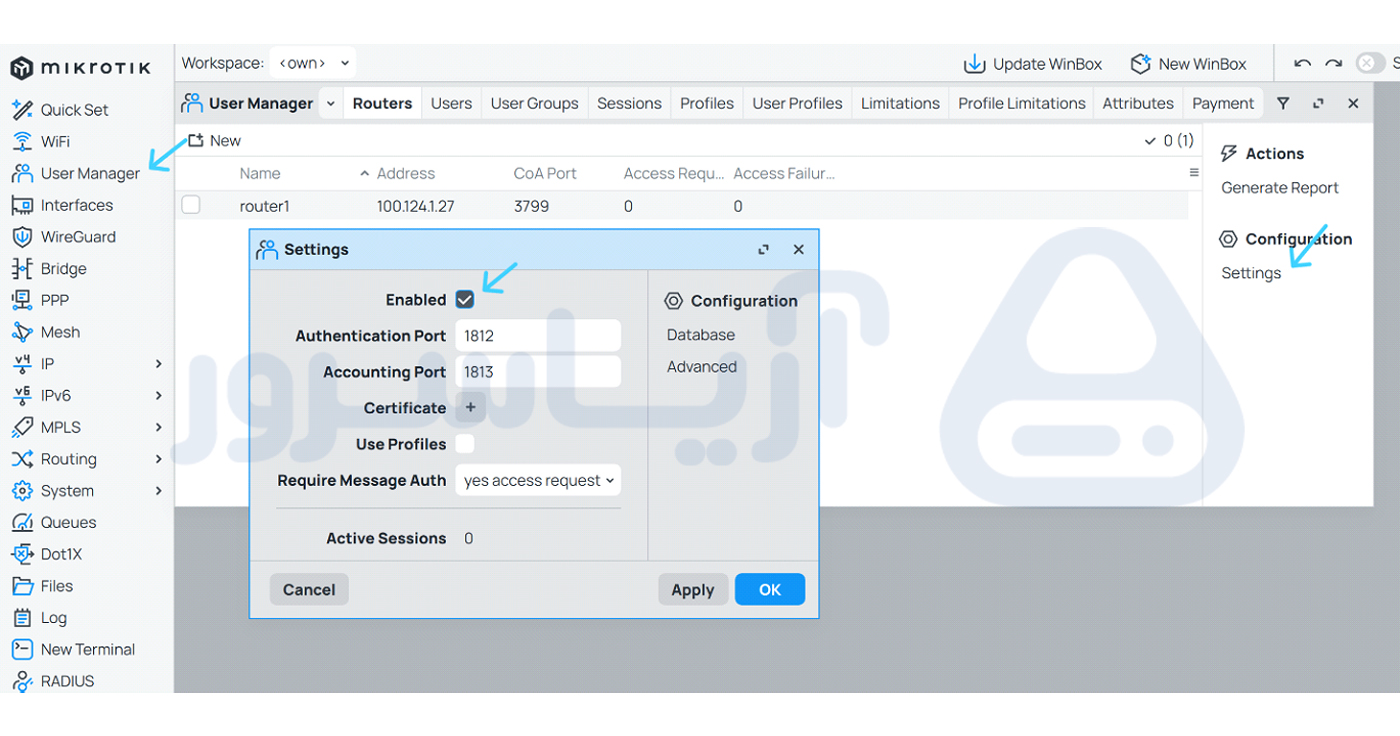The height and width of the screenshot is (736, 1400).
Task: Open WireGuard from the sidebar
Action: [64, 237]
